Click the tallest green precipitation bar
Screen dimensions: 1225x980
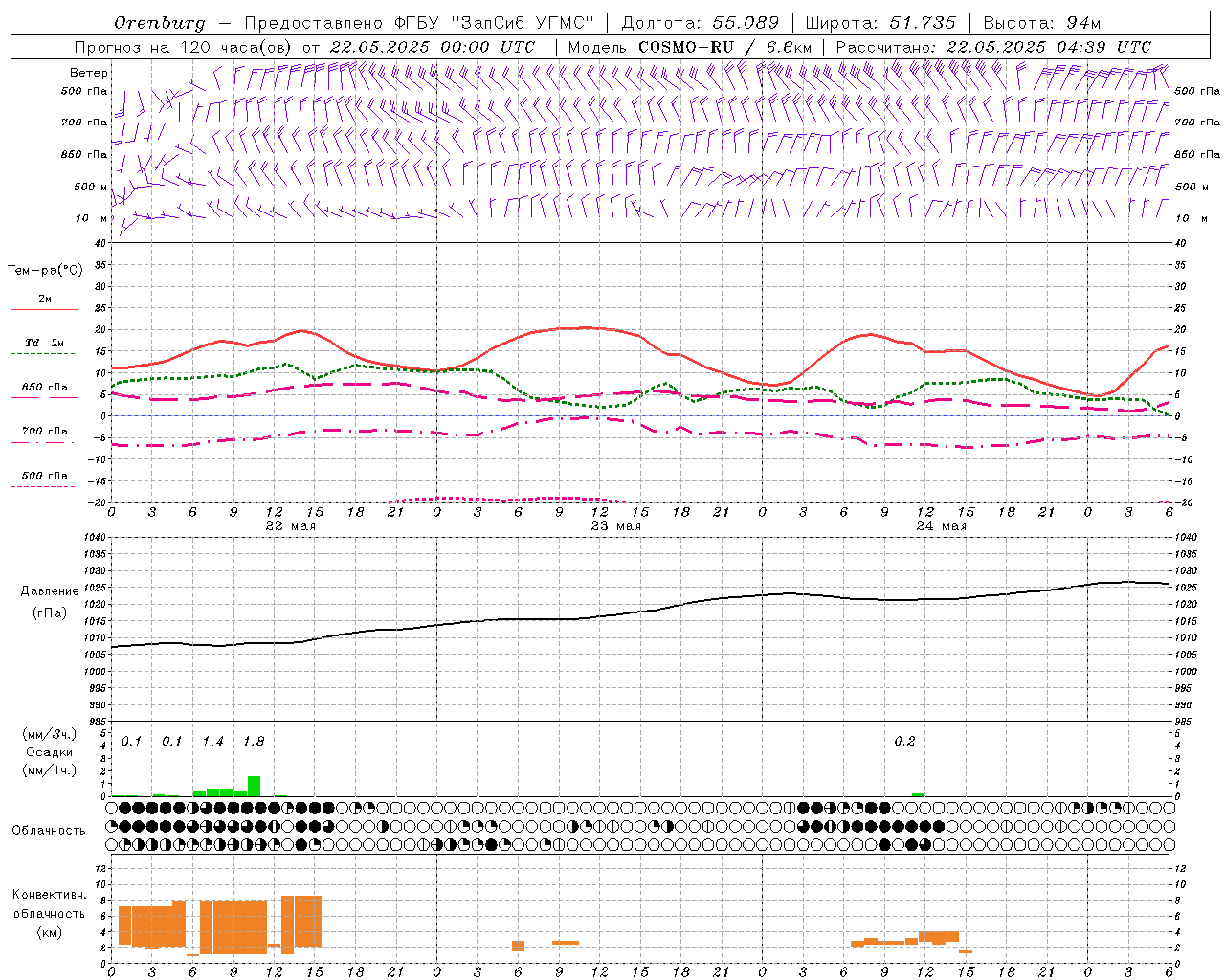tap(254, 786)
